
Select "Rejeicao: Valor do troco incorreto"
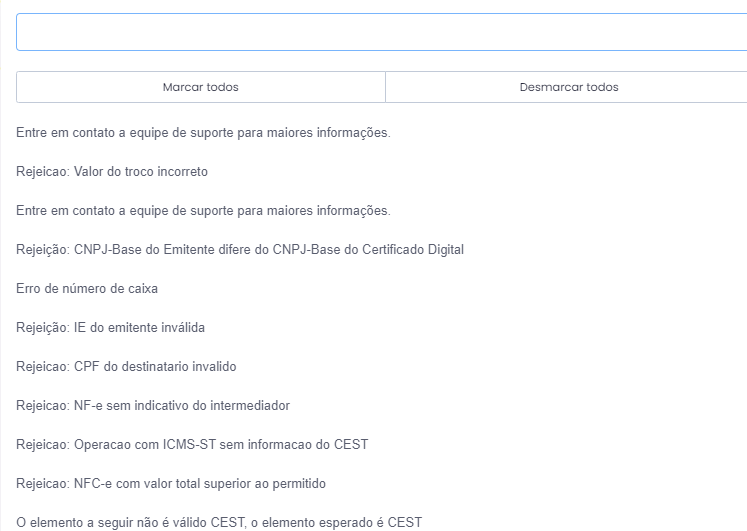coord(112,171)
